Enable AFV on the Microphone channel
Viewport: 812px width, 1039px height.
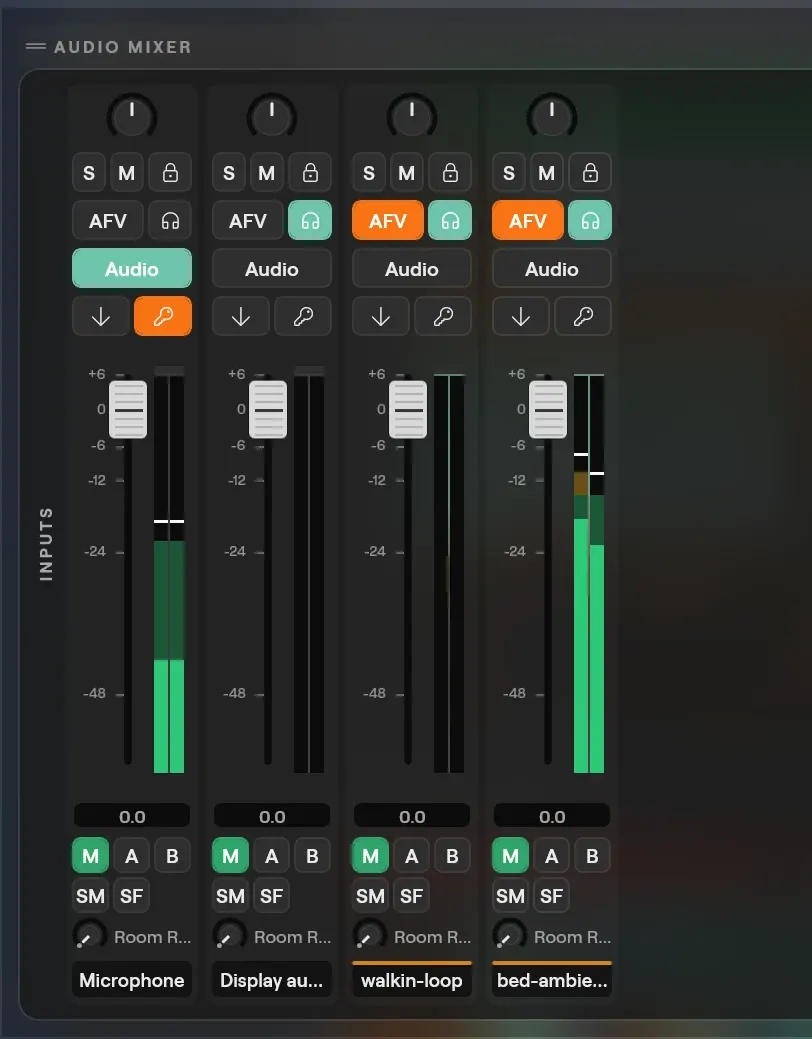(107, 221)
